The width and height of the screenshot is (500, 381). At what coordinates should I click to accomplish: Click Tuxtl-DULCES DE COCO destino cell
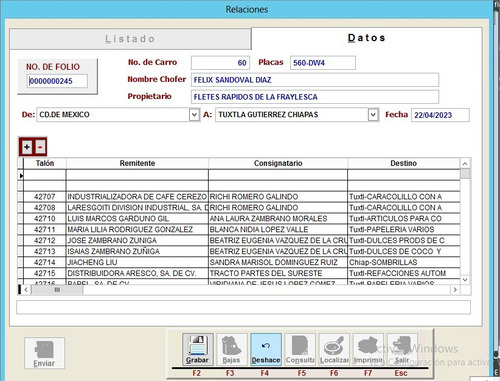pos(404,251)
